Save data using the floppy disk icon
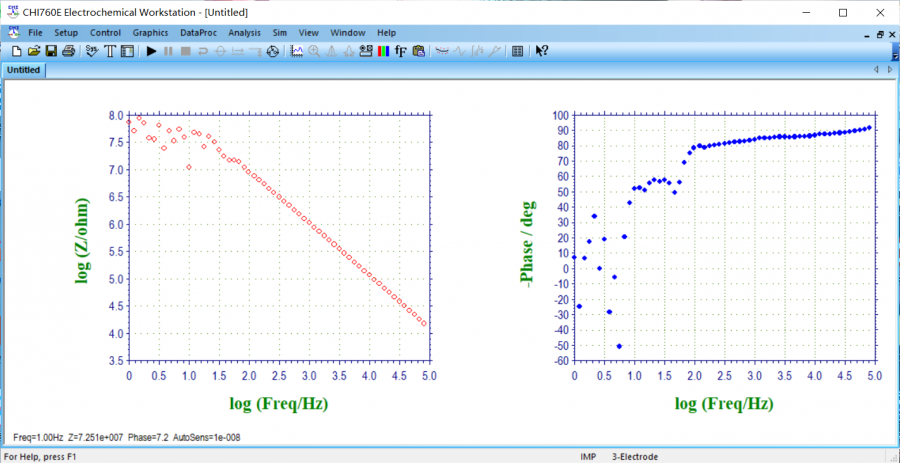 50,51
